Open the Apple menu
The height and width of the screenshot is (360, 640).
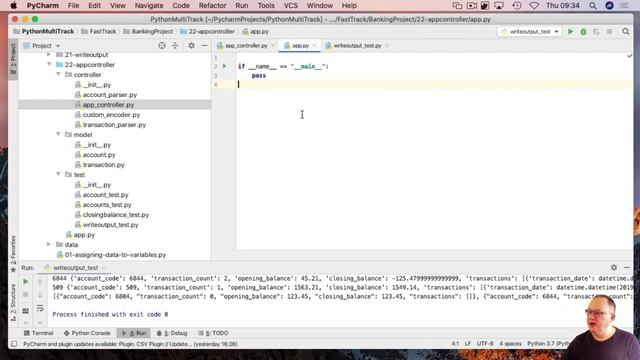click(x=13, y=6)
